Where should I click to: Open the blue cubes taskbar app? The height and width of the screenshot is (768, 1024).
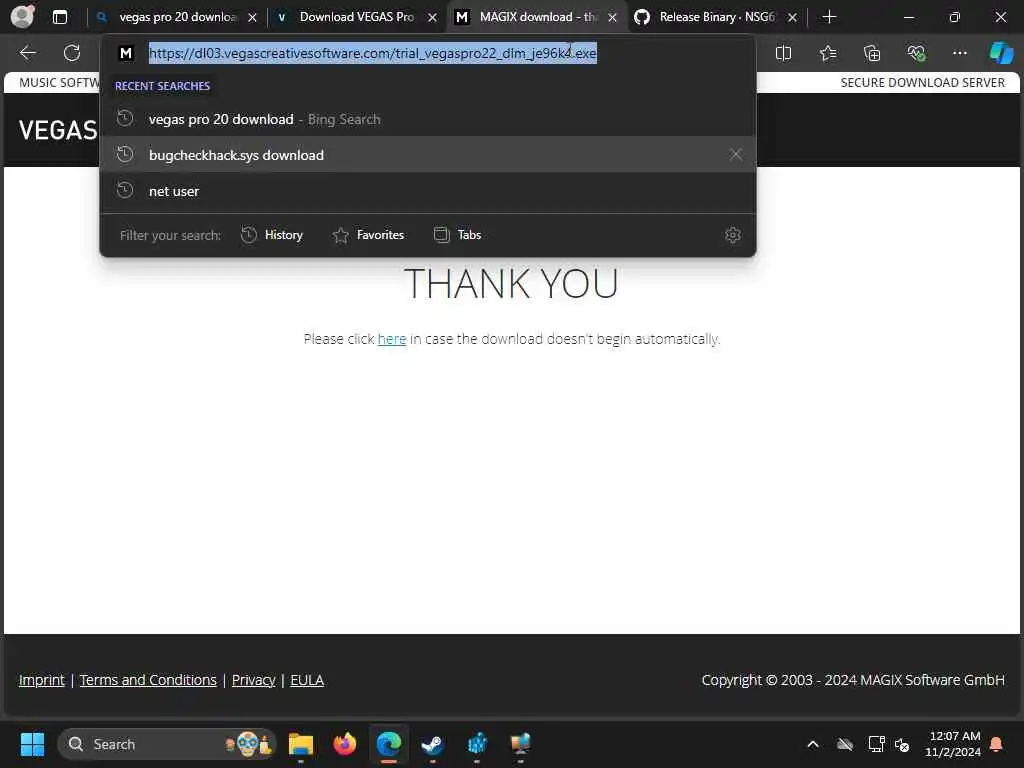477,744
